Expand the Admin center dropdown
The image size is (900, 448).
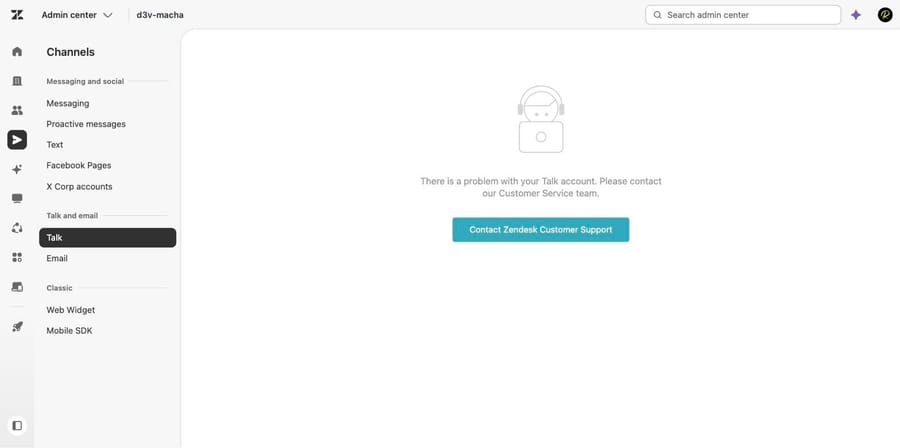coord(77,15)
